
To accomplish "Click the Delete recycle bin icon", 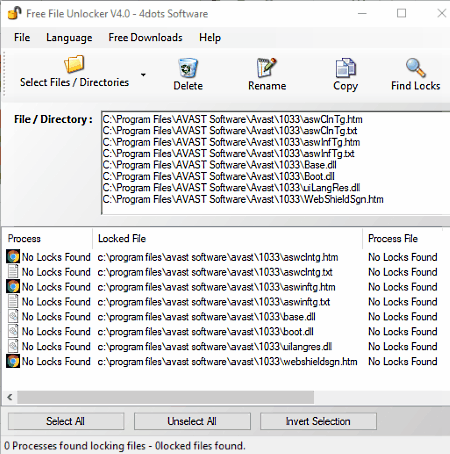I will click(188, 68).
